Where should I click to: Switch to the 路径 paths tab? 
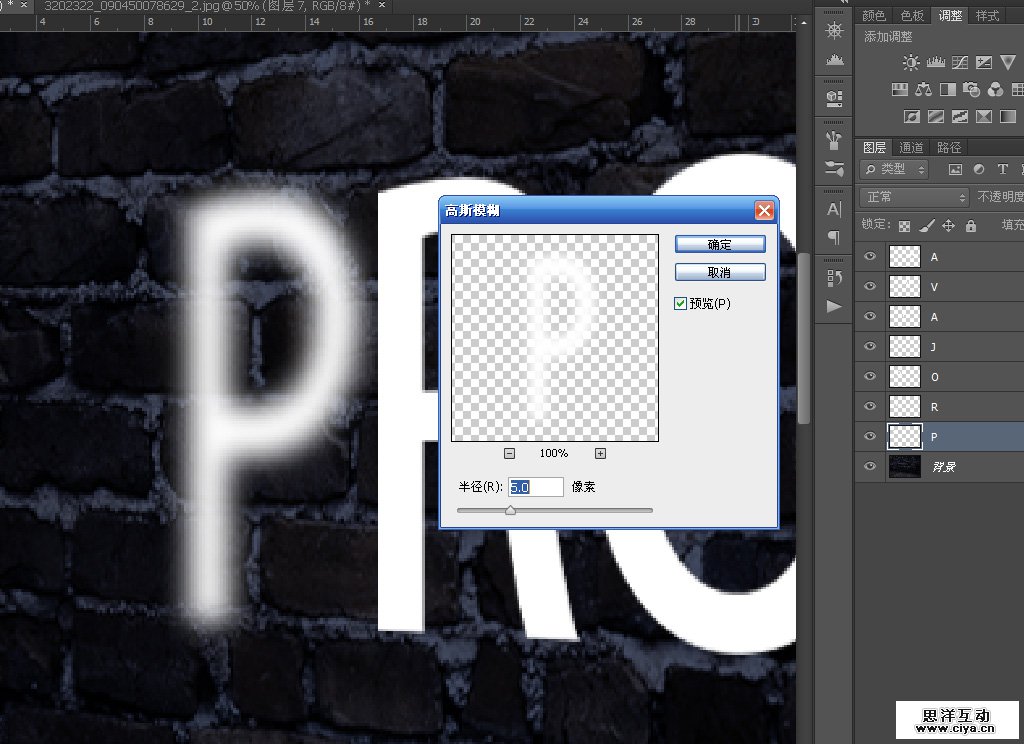coord(949,148)
